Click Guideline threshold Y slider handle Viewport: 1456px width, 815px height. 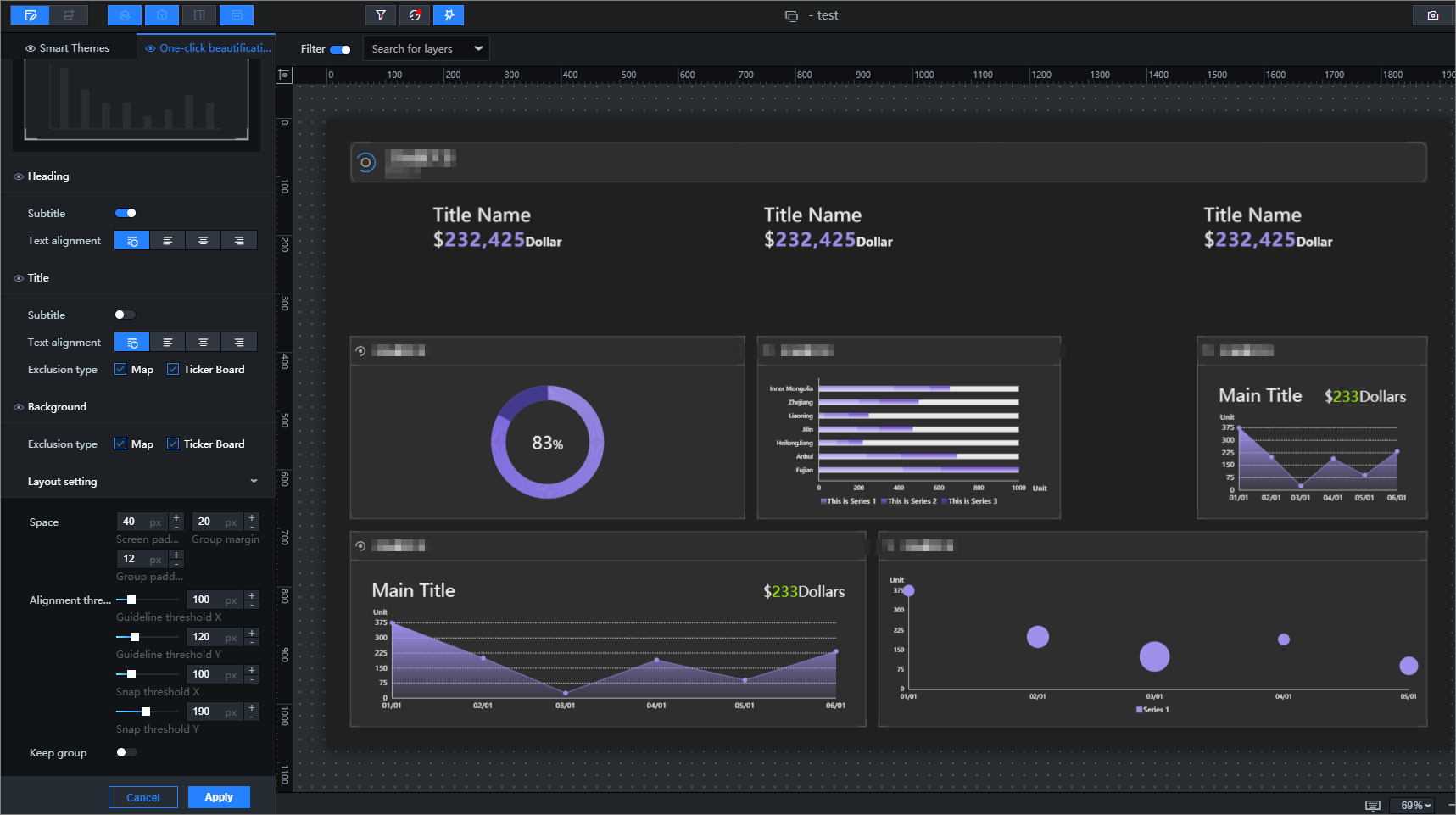coord(135,637)
